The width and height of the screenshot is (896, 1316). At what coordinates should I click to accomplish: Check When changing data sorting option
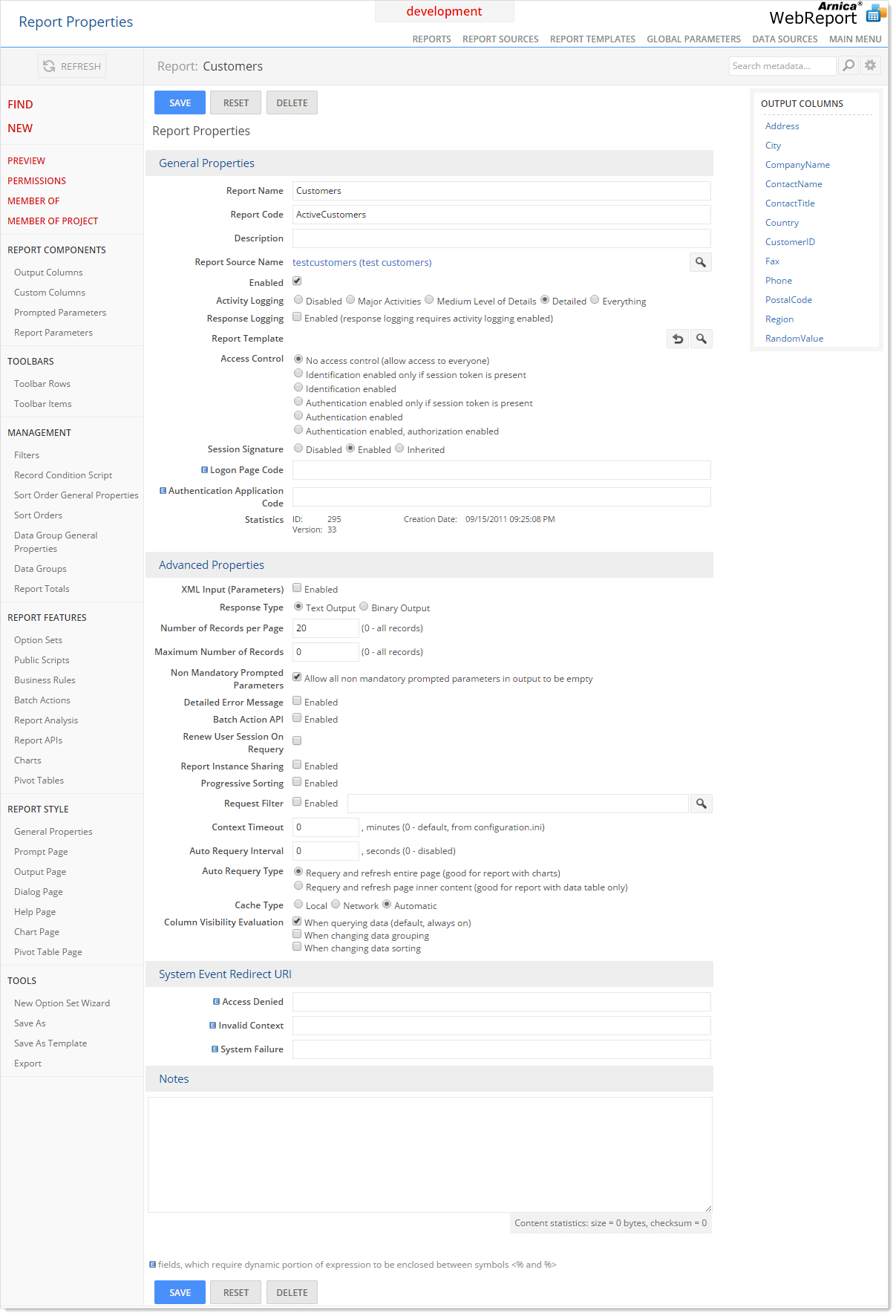(297, 947)
